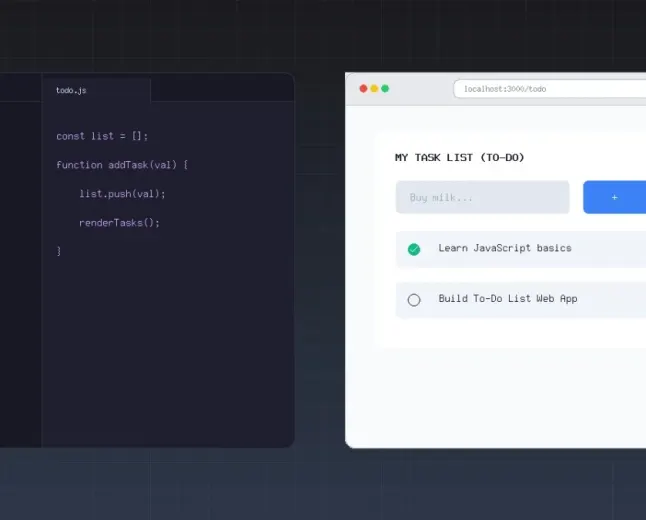Click the "MY TASK LIST (TO-DO)" heading
The height and width of the screenshot is (520, 646).
[459, 157]
